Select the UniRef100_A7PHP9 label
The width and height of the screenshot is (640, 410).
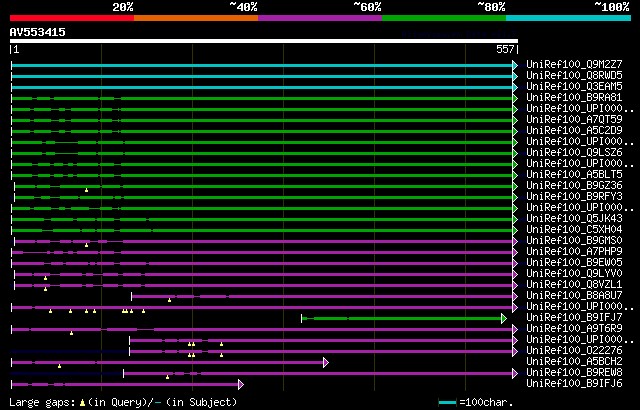coord(574,252)
